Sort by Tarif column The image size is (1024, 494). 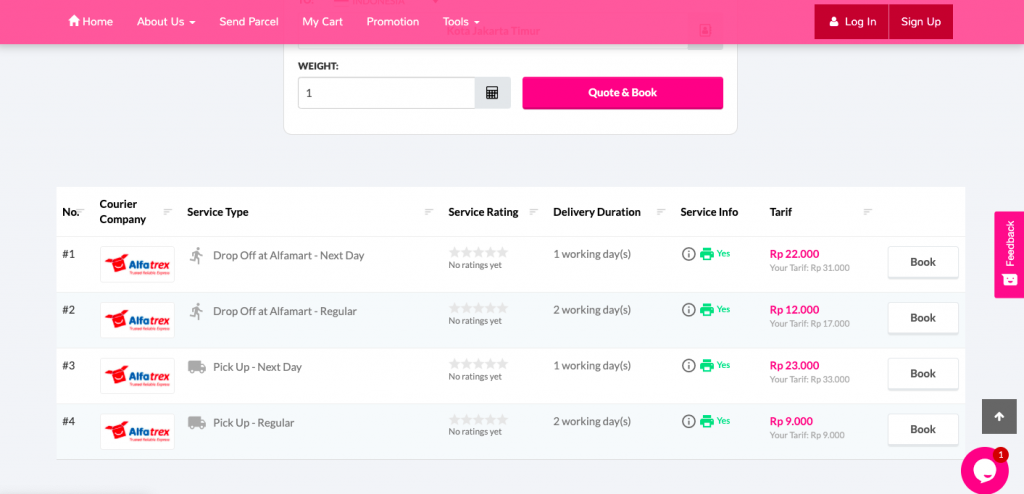pos(867,212)
